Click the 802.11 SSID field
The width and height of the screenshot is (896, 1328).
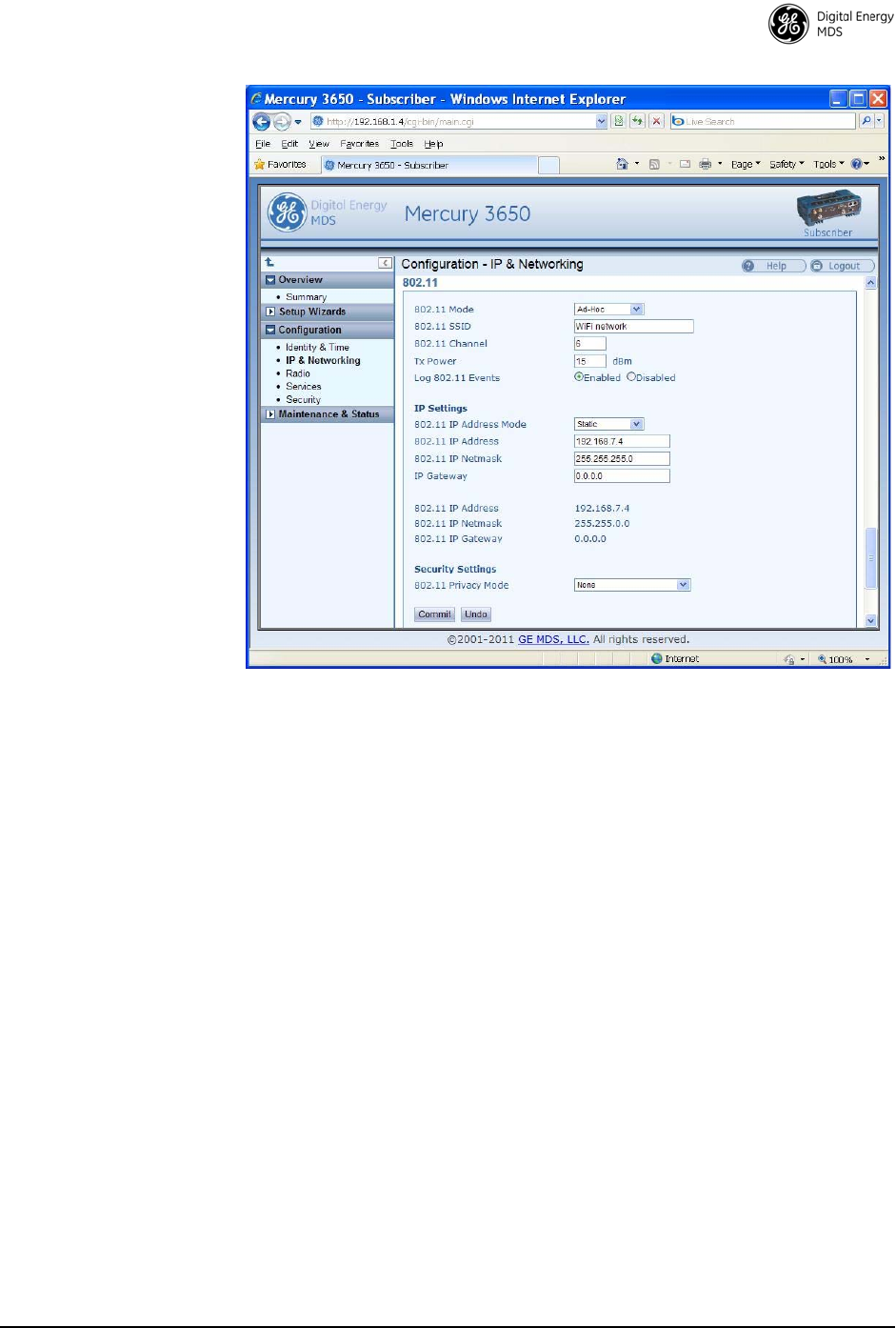[633, 326]
